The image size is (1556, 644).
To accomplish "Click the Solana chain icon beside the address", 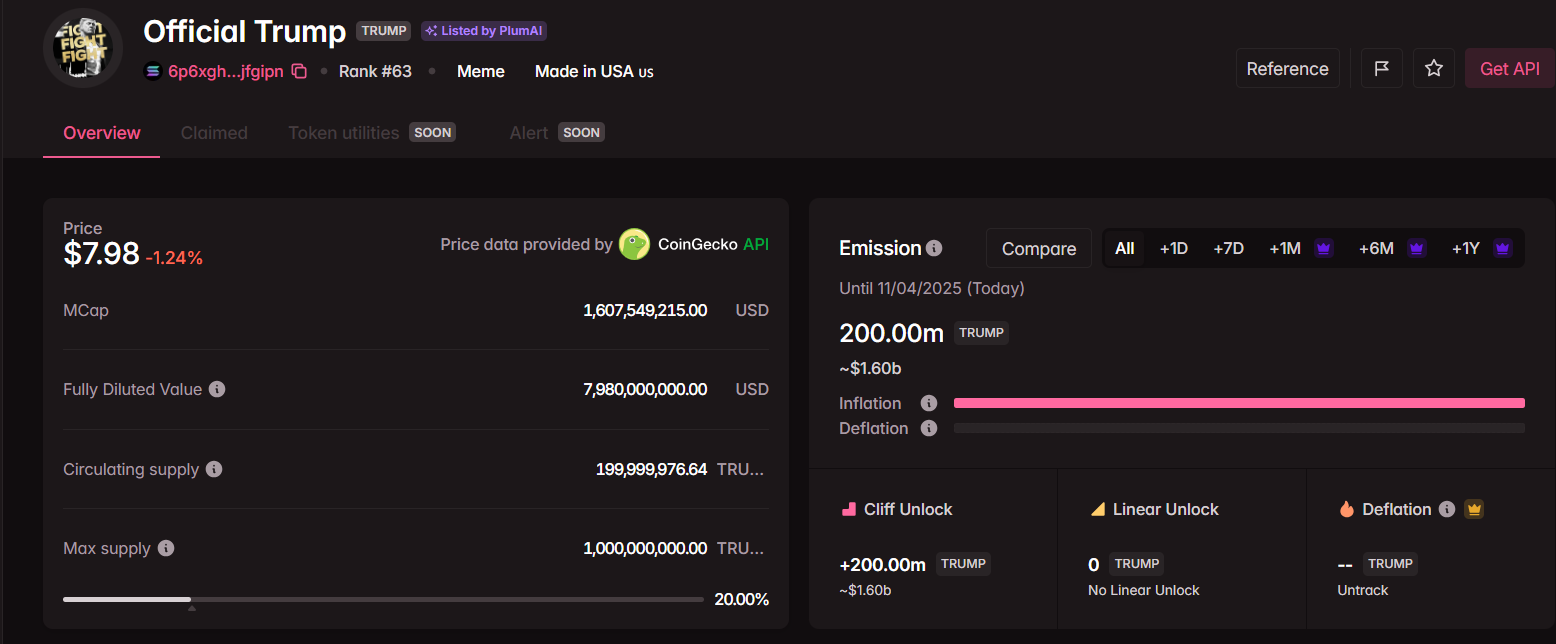I will [153, 71].
